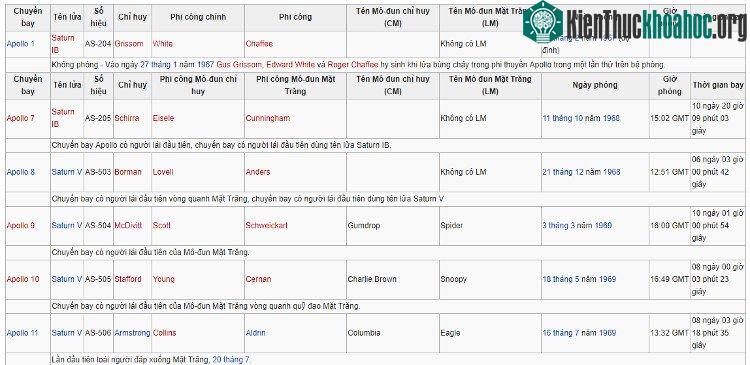The width and height of the screenshot is (750, 365).
Task: Click launch date 18 tháng 5 năm 1969
Action: click(x=579, y=279)
